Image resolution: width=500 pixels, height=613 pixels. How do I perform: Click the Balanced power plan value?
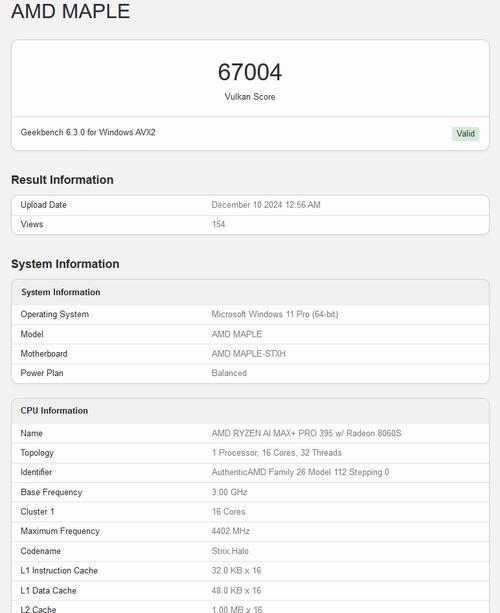click(x=229, y=373)
